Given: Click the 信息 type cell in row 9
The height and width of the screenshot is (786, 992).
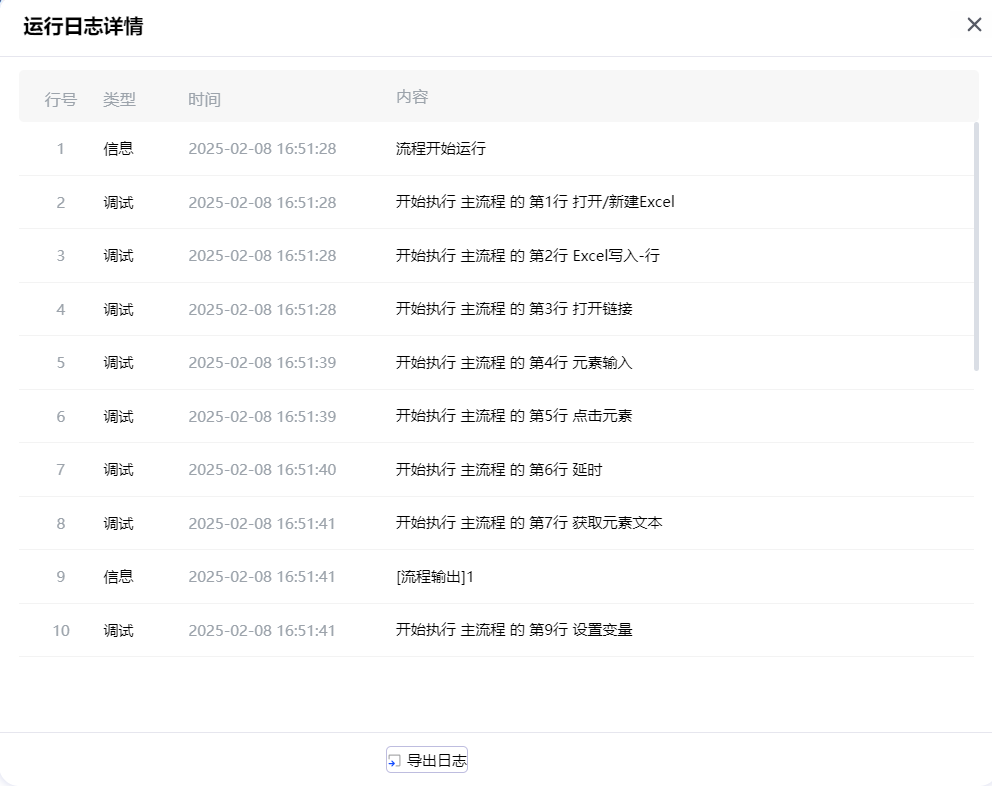Looking at the screenshot, I should pos(118,577).
